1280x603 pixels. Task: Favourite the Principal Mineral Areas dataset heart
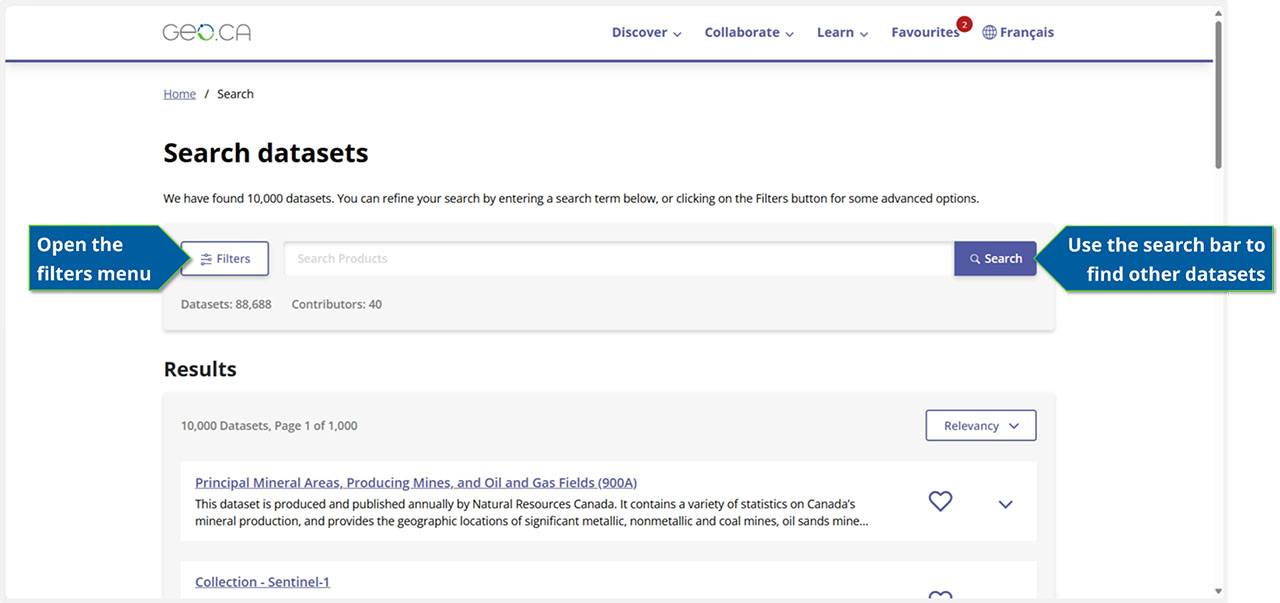click(x=940, y=501)
